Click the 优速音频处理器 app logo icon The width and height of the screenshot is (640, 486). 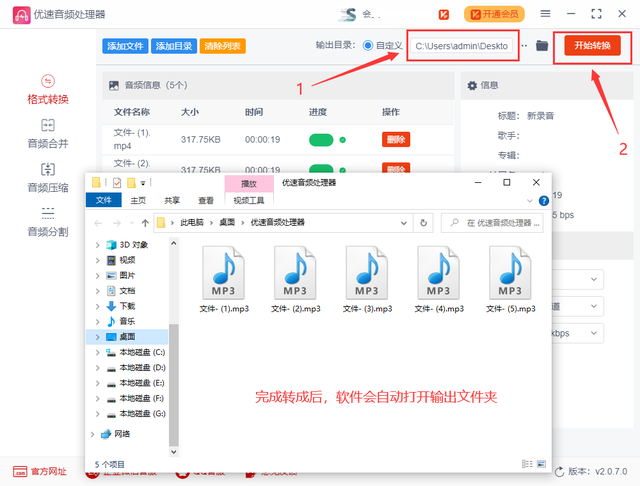coord(21,15)
